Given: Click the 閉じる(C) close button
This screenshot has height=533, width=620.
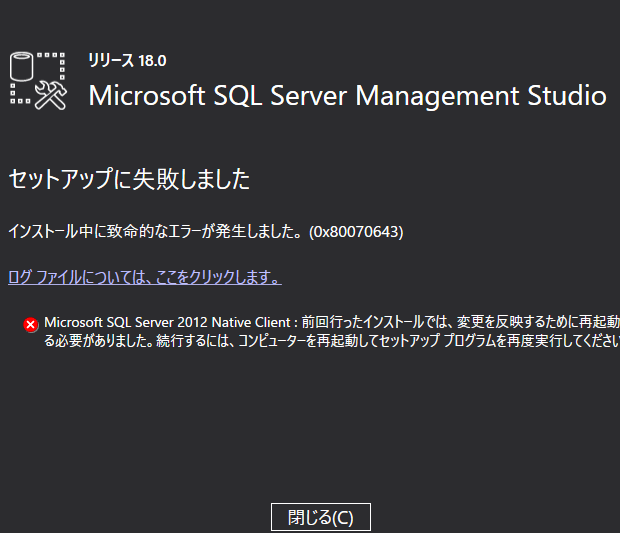Looking at the screenshot, I should (x=321, y=517).
